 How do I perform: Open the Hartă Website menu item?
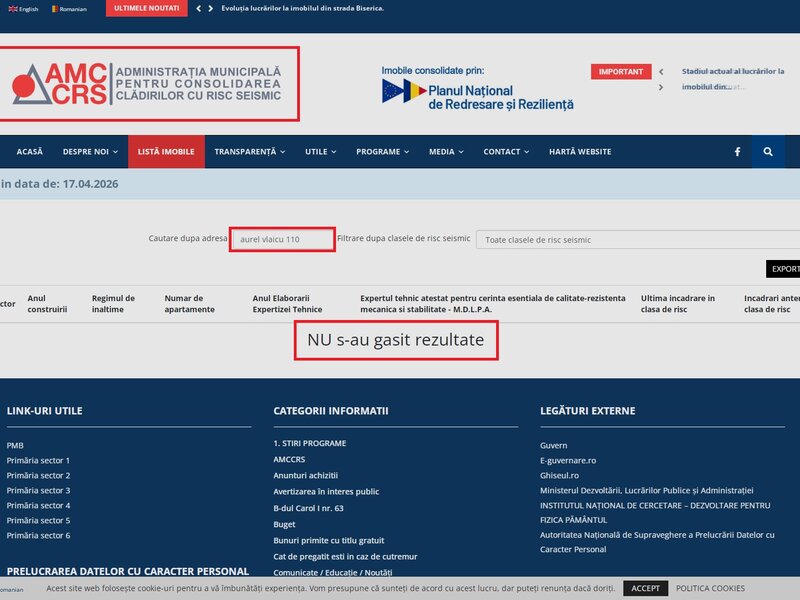[580, 152]
